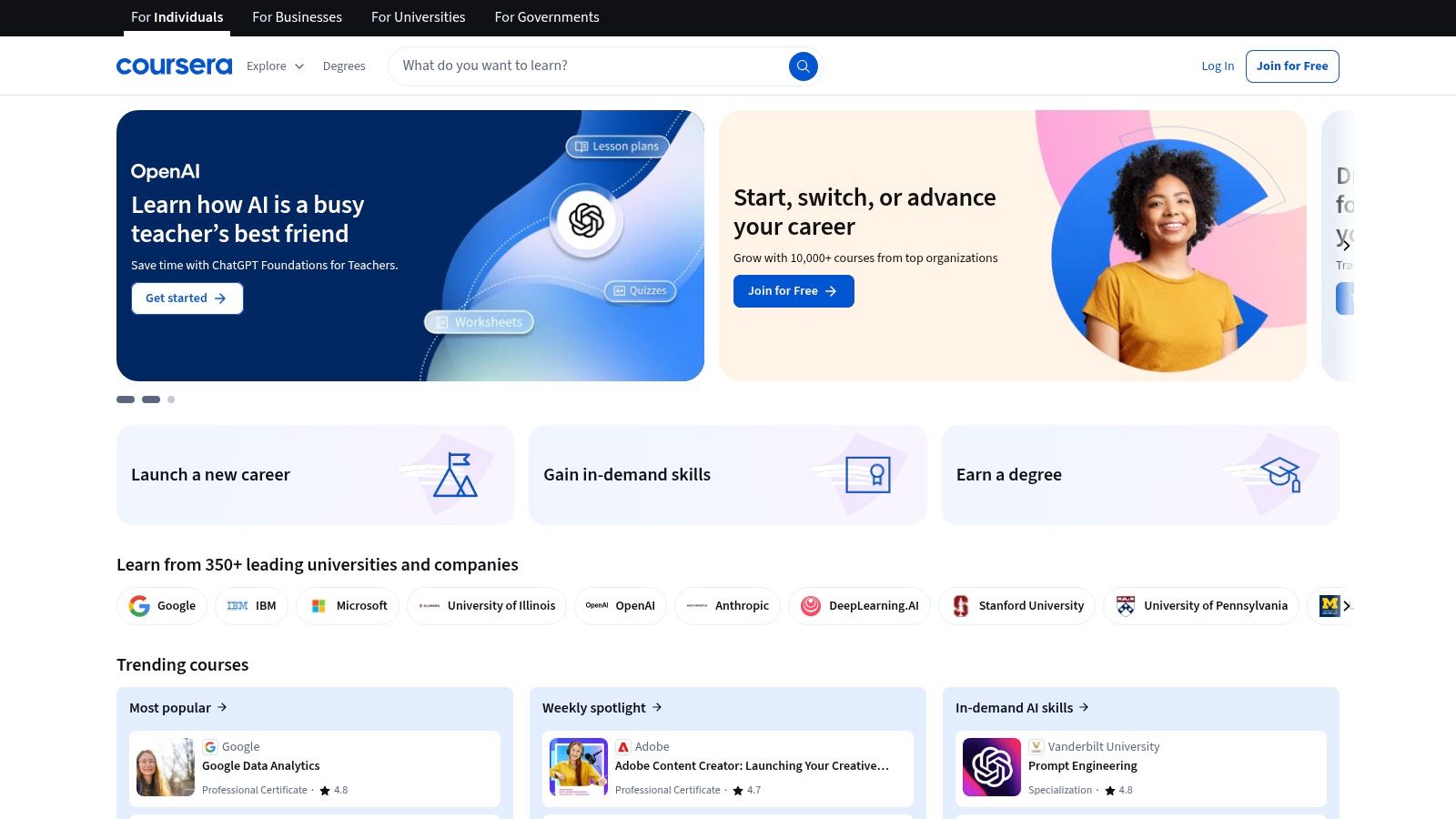Advance the carousel with the right chevron
Screen dimensions: 1456x819
click(x=1346, y=244)
